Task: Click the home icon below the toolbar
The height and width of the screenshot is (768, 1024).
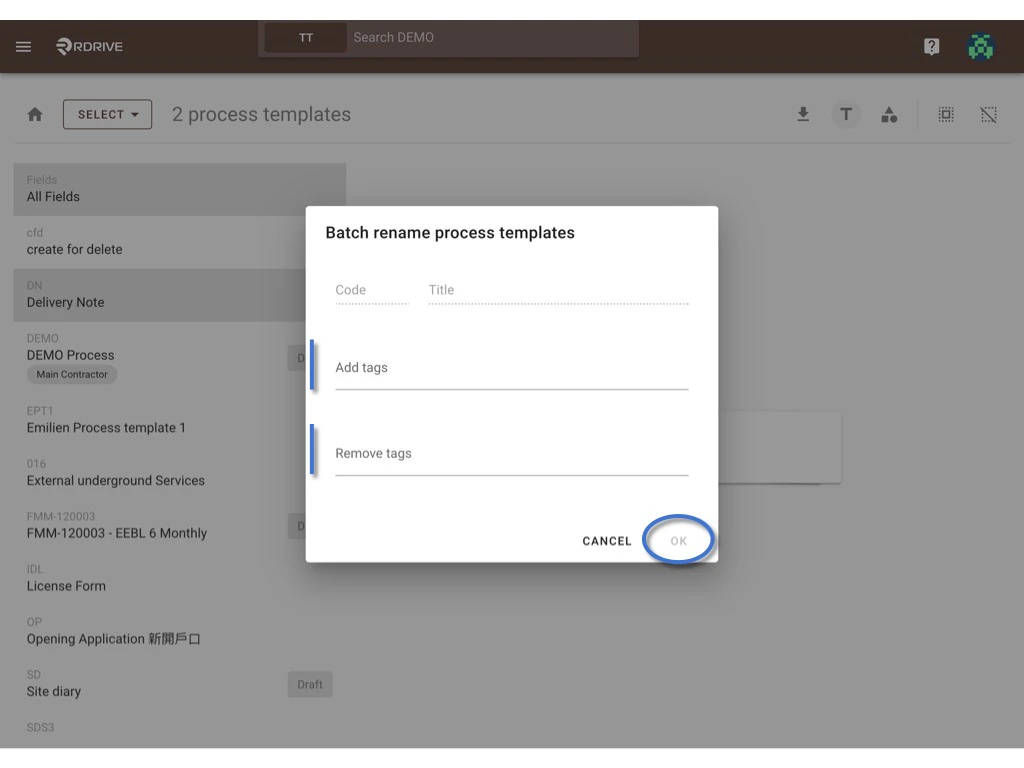Action: click(x=34, y=114)
